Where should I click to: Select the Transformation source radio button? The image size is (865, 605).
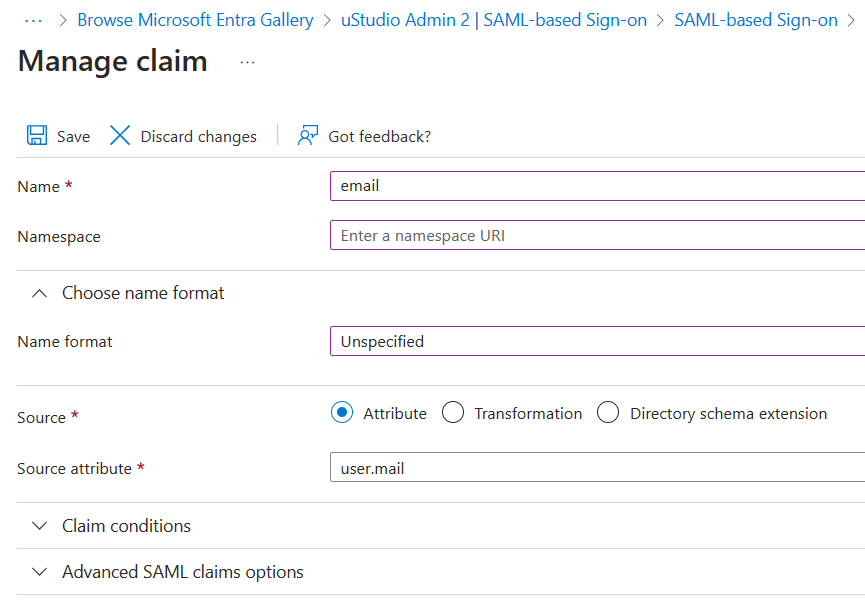click(453, 413)
